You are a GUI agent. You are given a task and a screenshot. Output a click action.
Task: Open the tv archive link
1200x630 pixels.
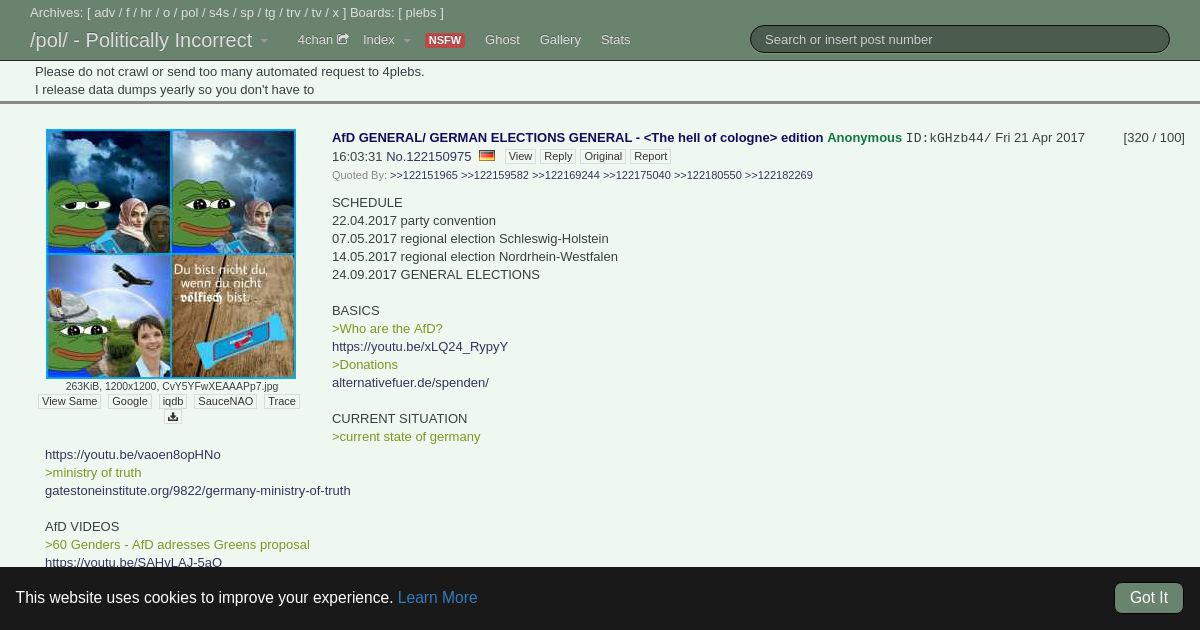point(317,13)
